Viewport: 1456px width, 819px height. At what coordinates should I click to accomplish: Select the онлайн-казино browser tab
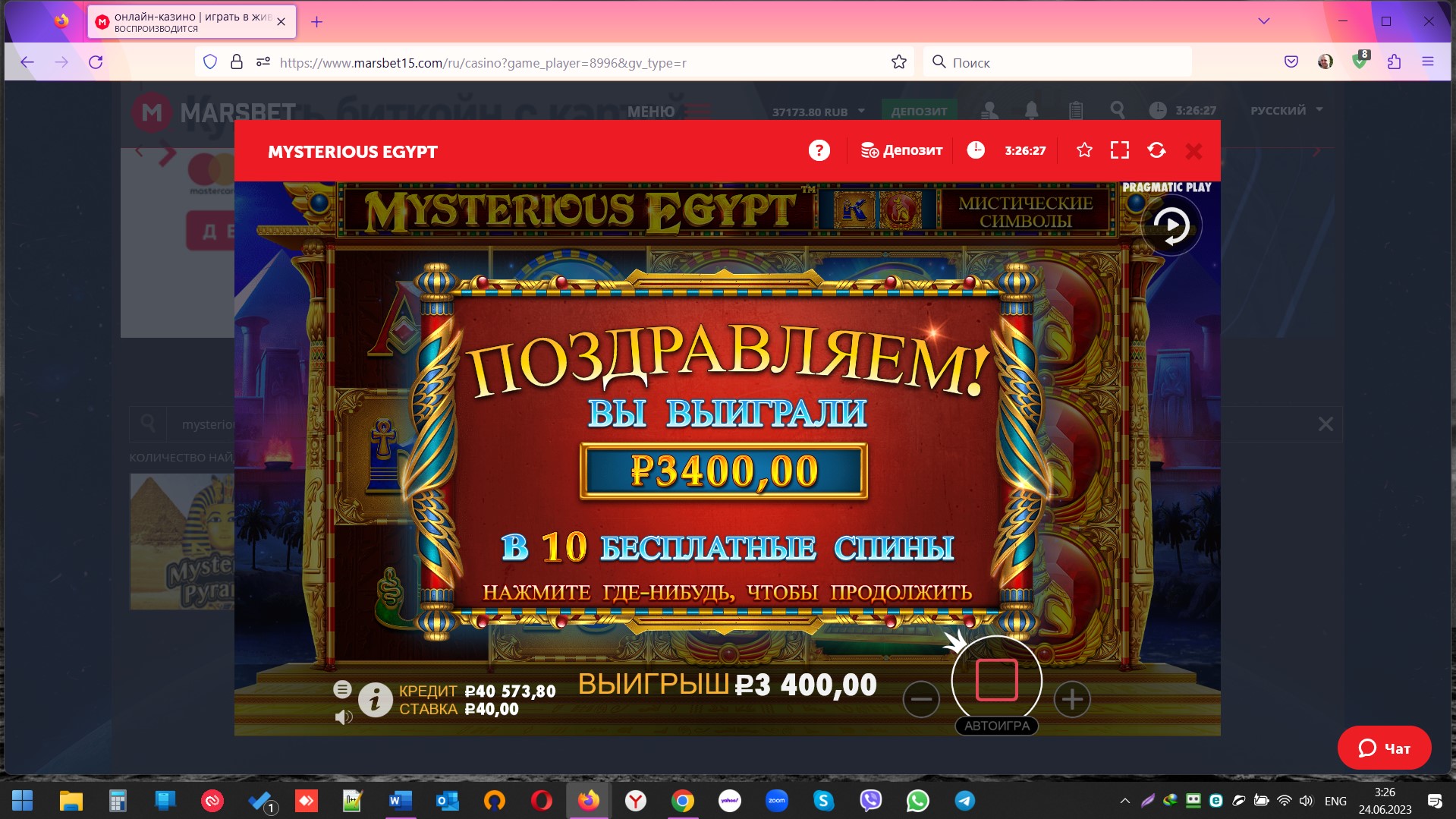(x=192, y=22)
